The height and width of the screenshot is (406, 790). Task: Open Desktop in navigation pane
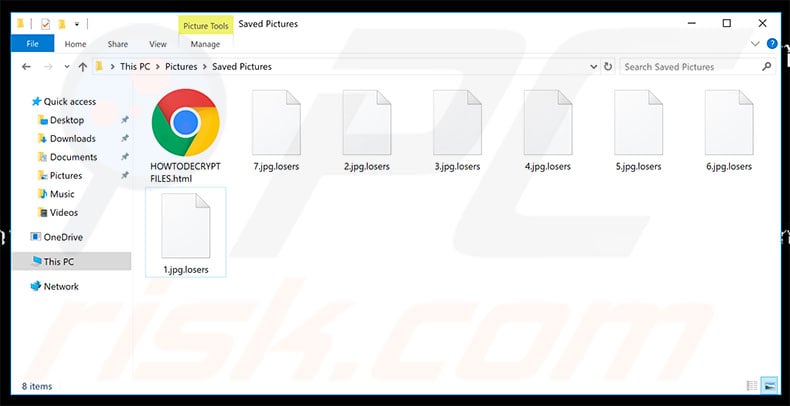coord(67,120)
